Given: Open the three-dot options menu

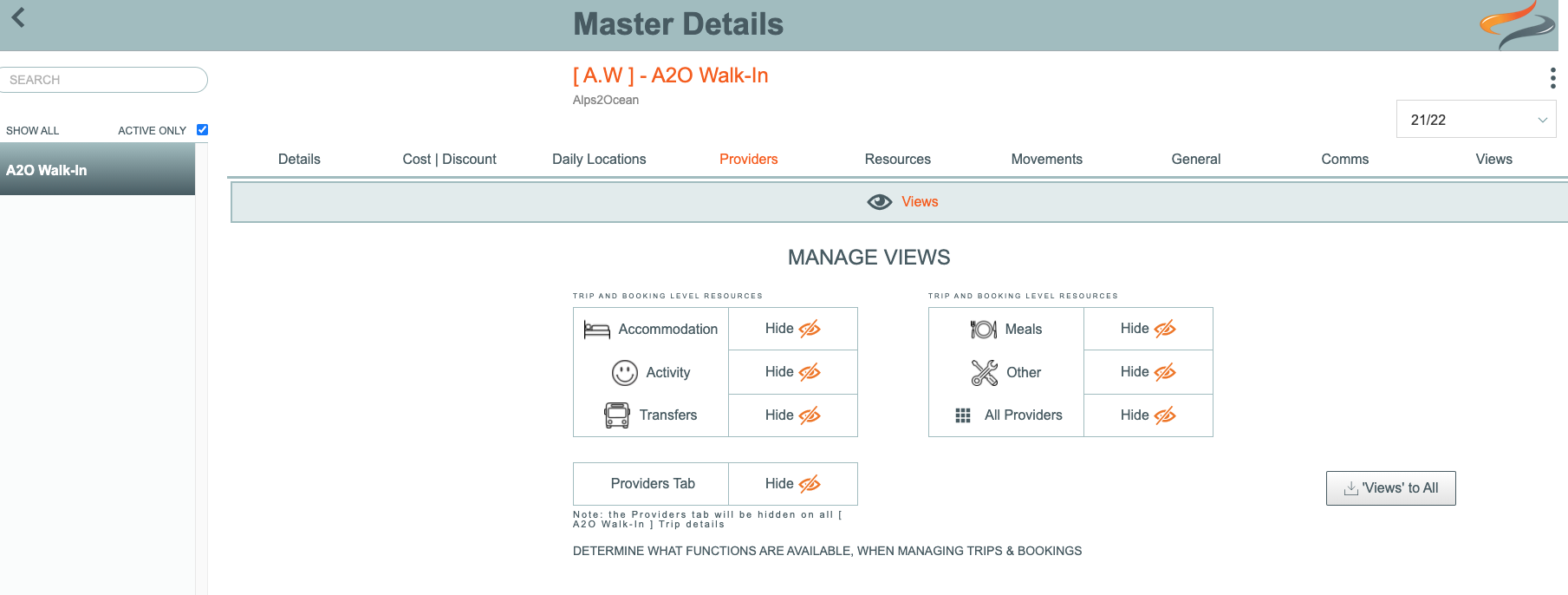Looking at the screenshot, I should 1552,78.
